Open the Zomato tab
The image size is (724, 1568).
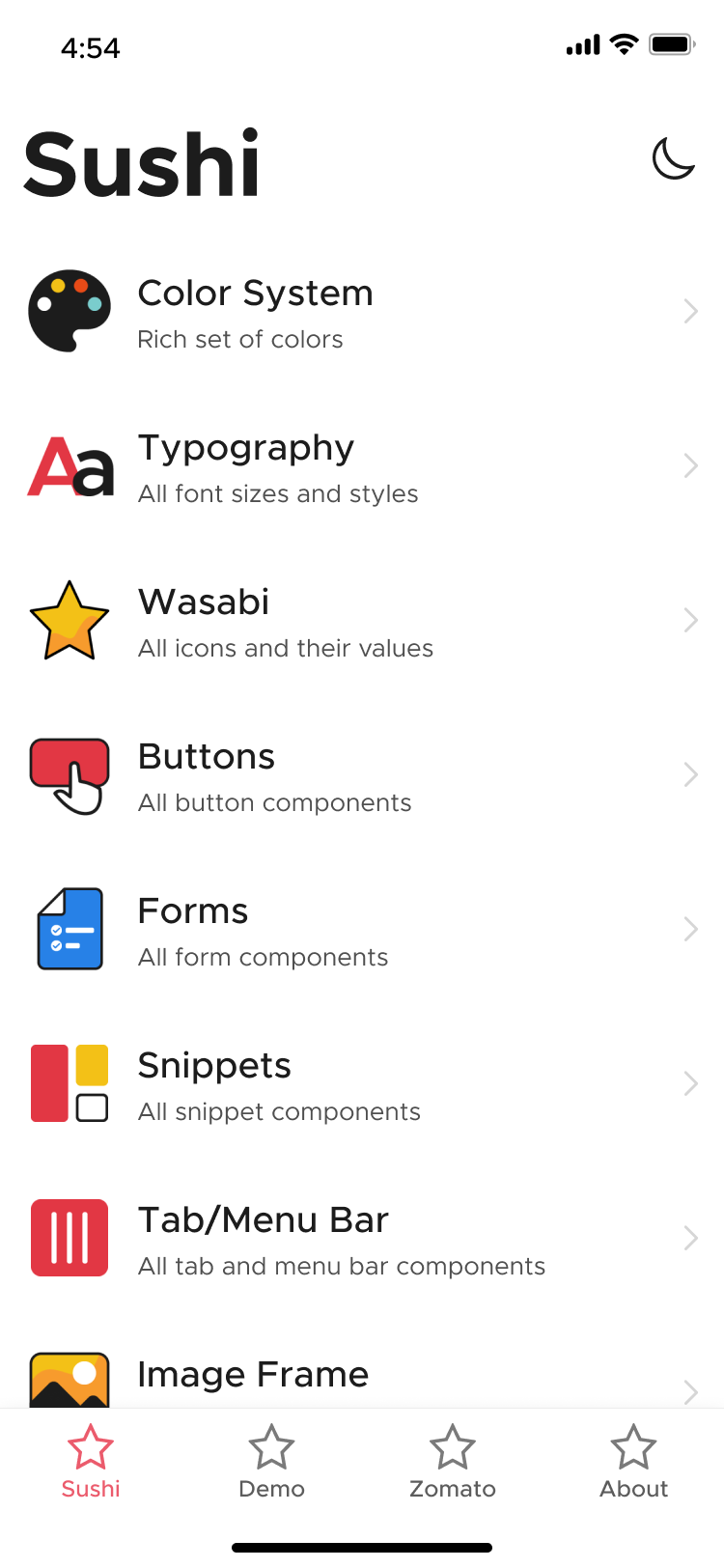tap(453, 1462)
